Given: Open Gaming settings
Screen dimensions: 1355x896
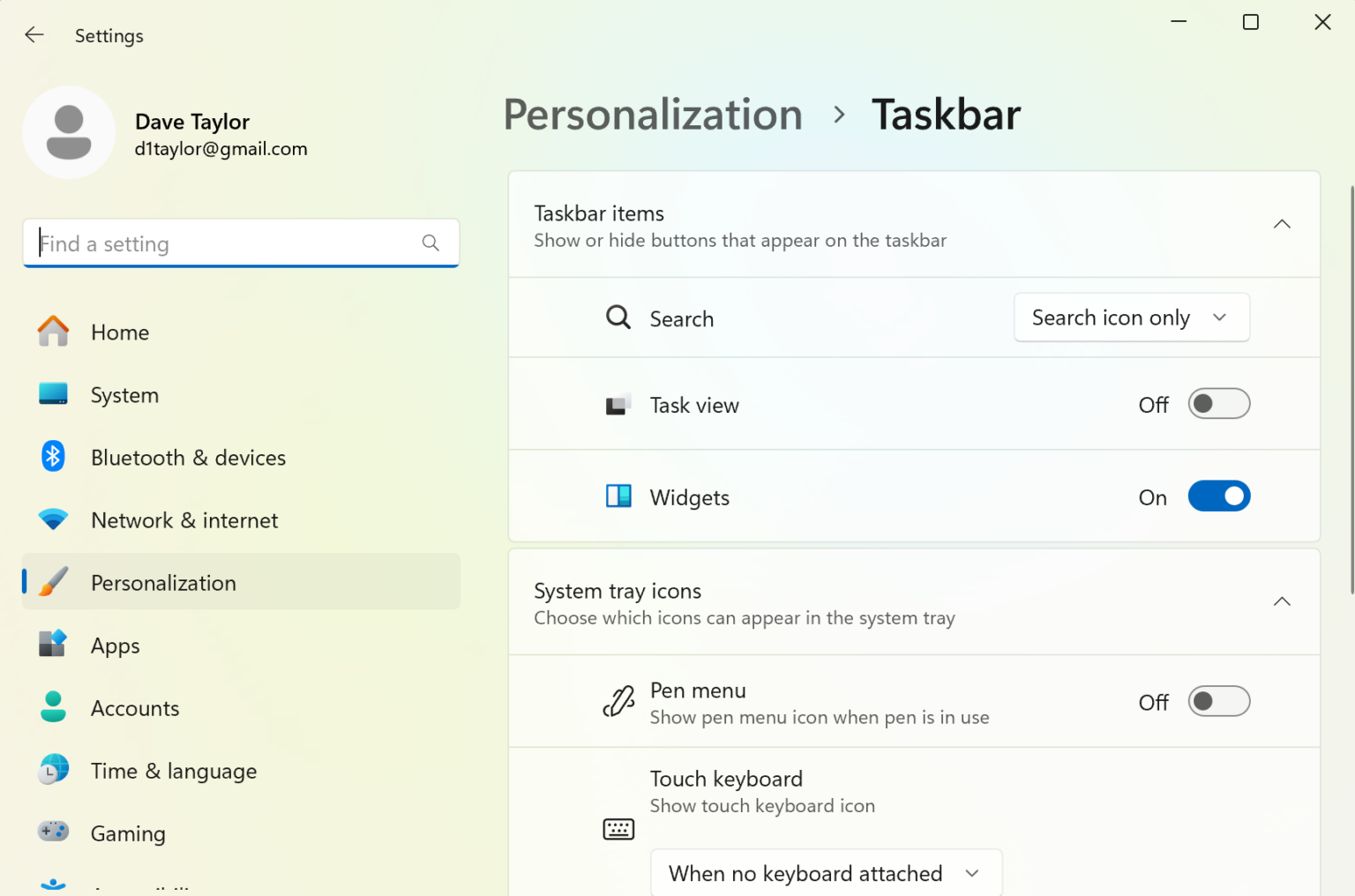Looking at the screenshot, I should click(127, 833).
